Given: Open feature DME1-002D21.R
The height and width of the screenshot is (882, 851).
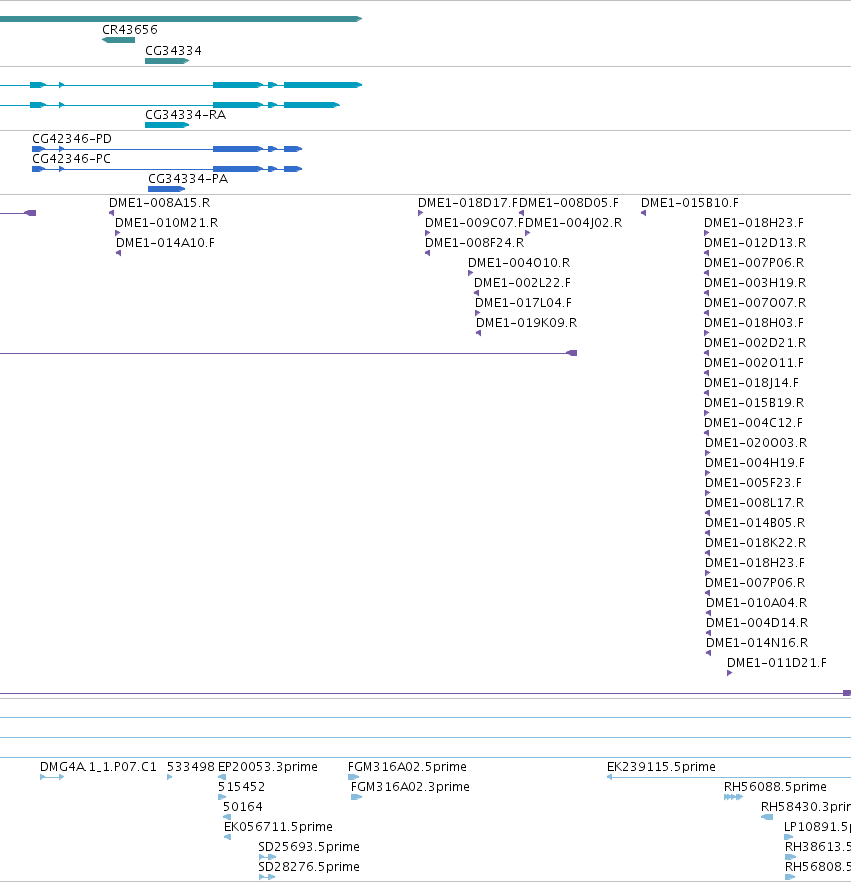Looking at the screenshot, I should tap(755, 343).
